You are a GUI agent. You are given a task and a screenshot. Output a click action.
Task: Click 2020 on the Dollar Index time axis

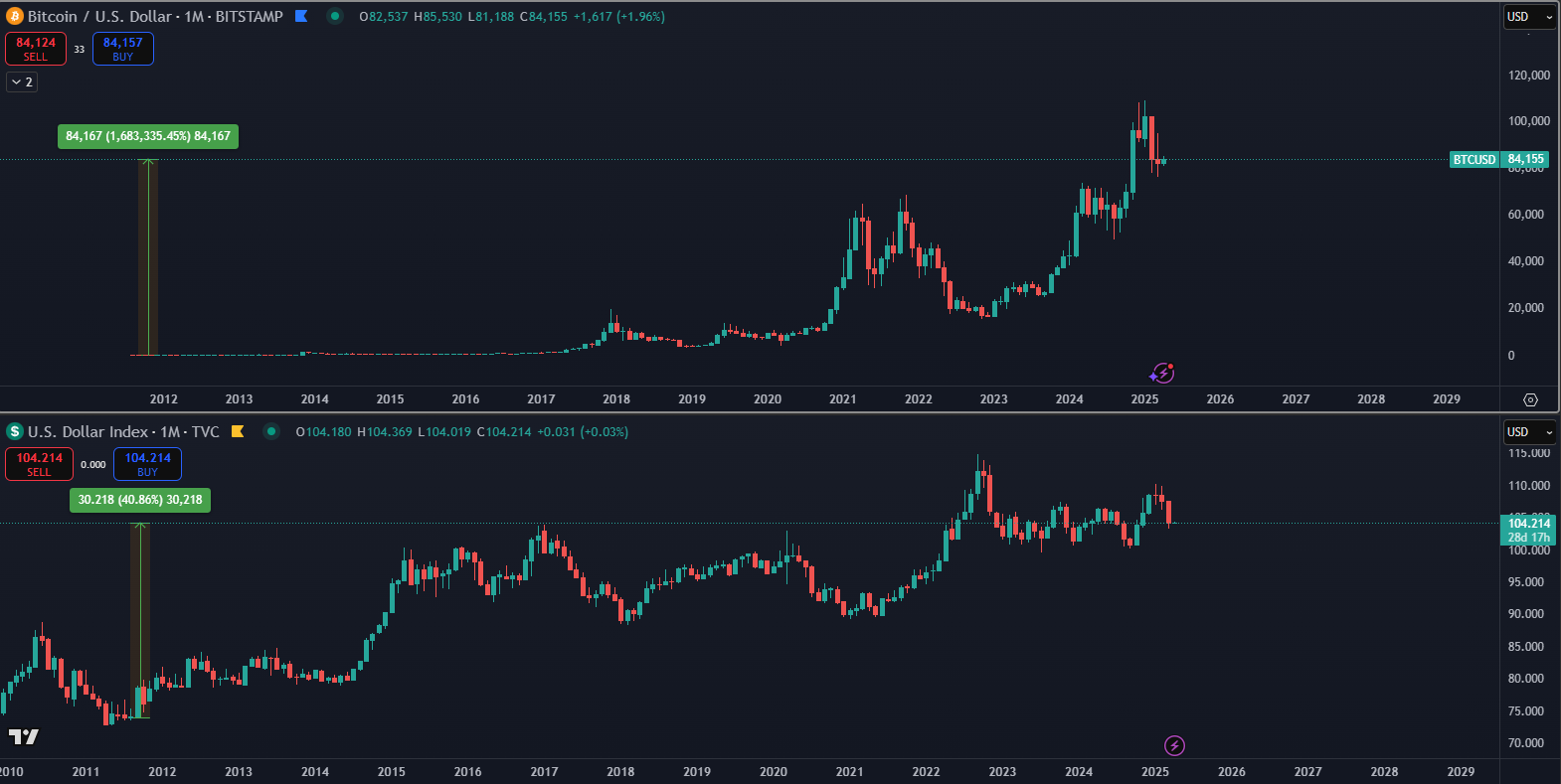coord(774,772)
